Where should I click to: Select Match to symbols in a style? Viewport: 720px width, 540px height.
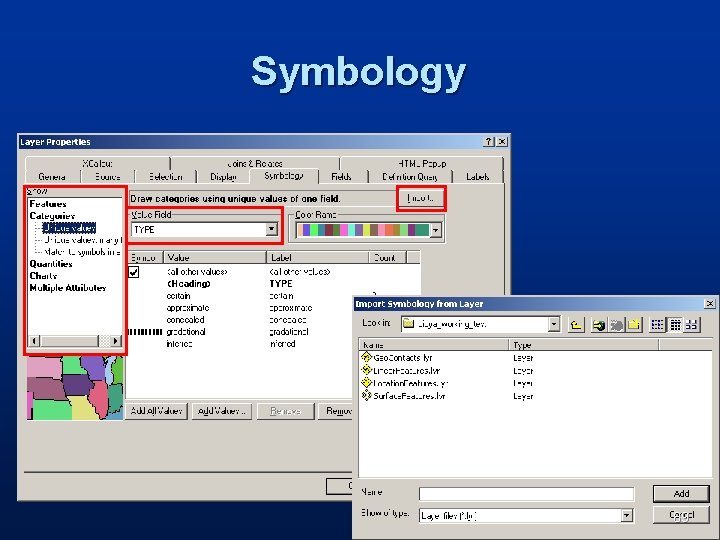coord(83,252)
